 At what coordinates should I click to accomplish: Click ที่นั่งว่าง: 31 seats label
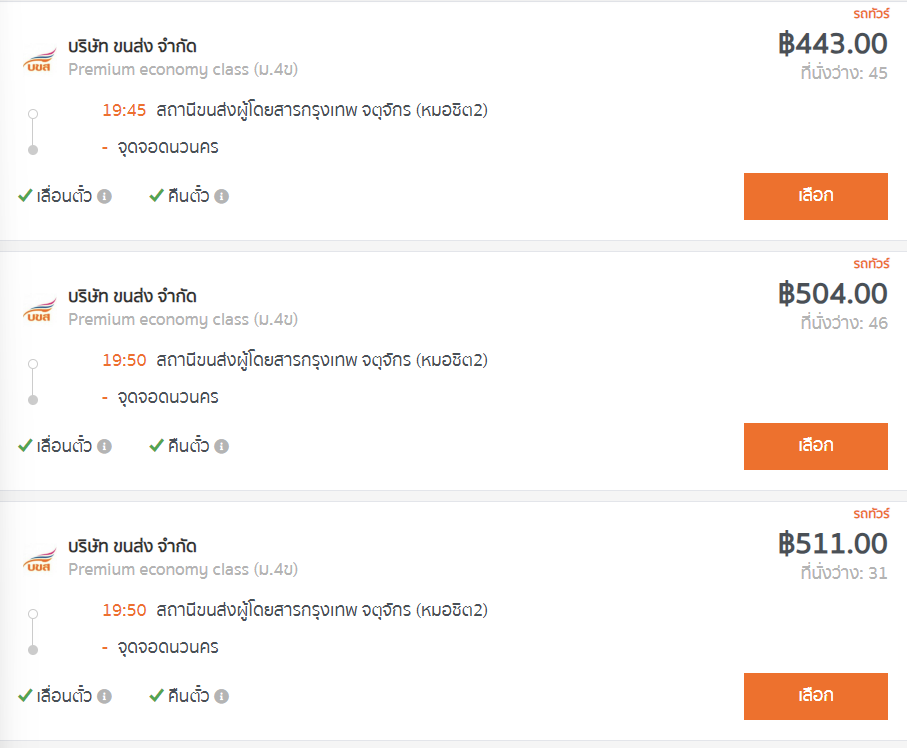coord(844,573)
